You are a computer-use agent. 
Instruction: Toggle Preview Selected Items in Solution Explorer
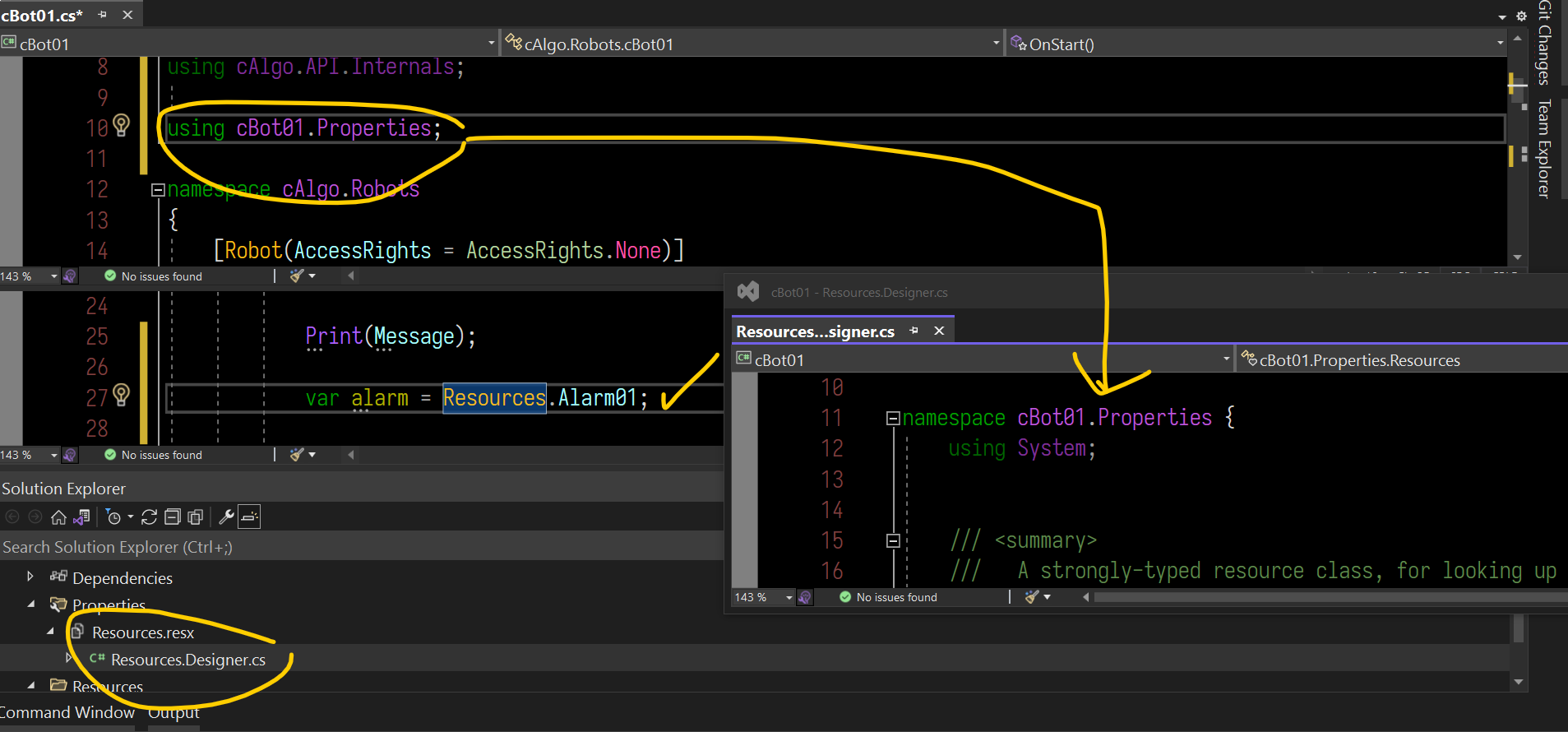click(250, 517)
